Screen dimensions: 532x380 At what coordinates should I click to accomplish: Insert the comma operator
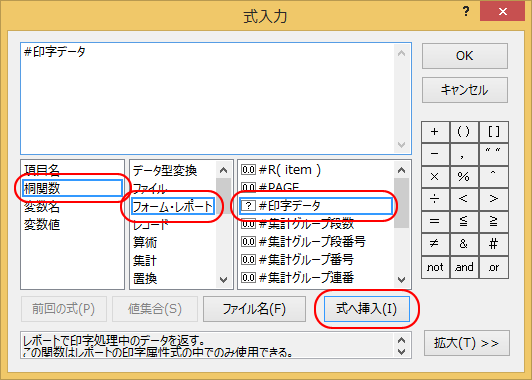click(464, 154)
